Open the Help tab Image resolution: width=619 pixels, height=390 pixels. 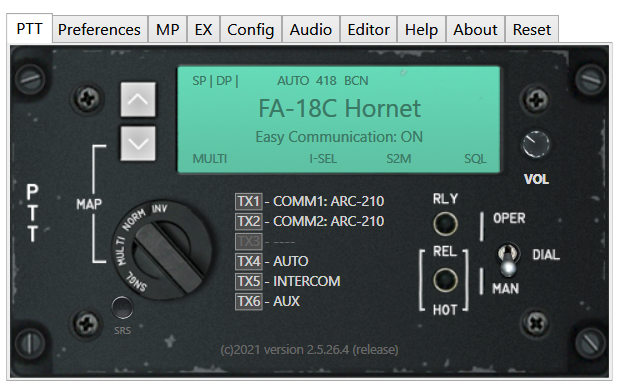point(421,30)
